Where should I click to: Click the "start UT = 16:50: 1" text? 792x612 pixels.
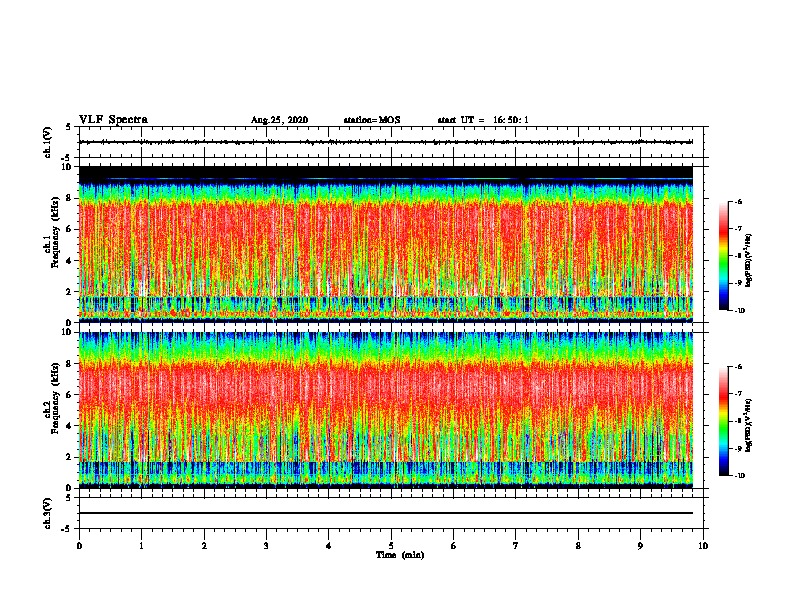(x=483, y=120)
